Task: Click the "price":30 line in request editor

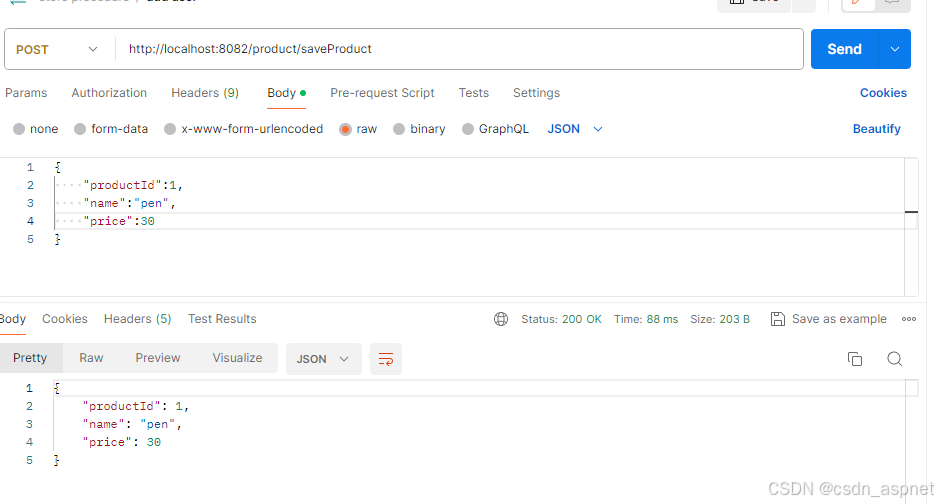Action: 119,221
